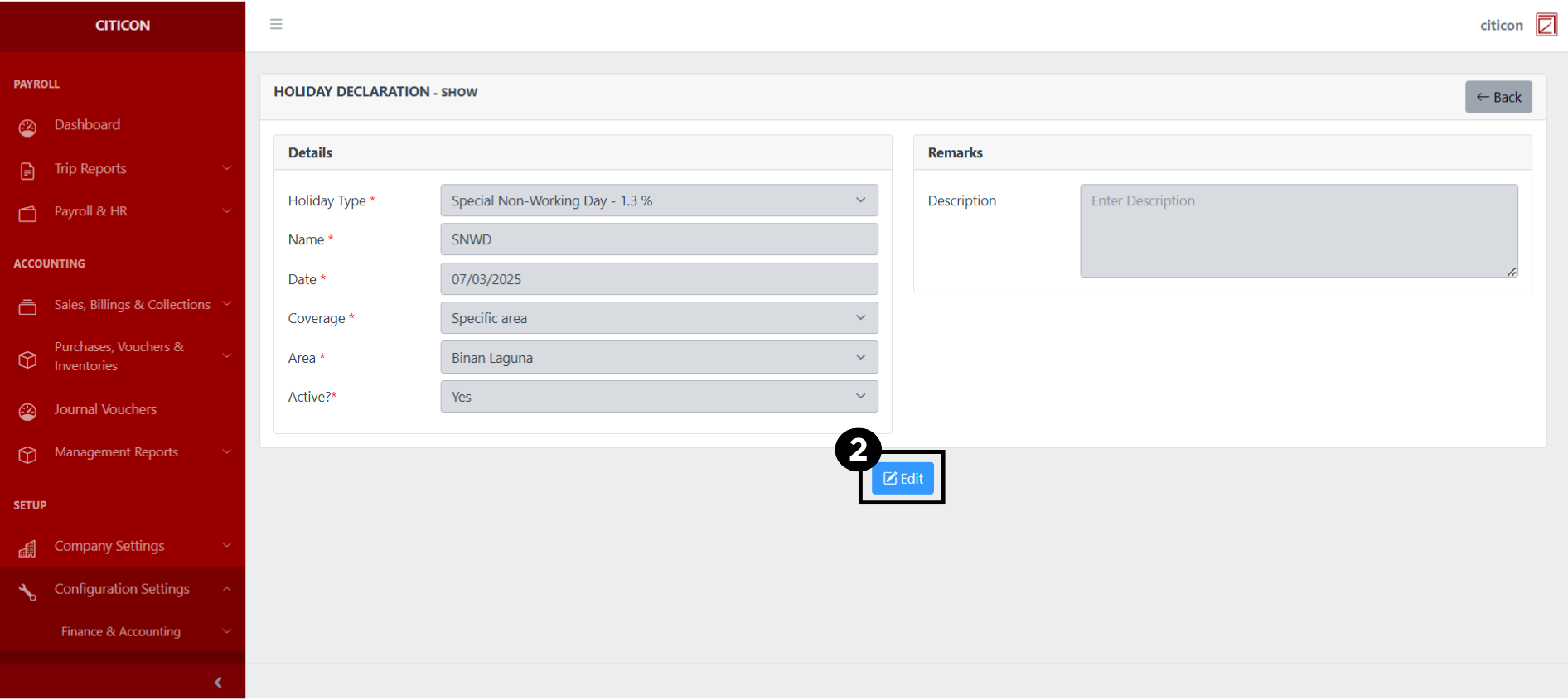This screenshot has width=1568, height=700.
Task: Click the Company Settings building icon
Action: pyautogui.click(x=27, y=548)
